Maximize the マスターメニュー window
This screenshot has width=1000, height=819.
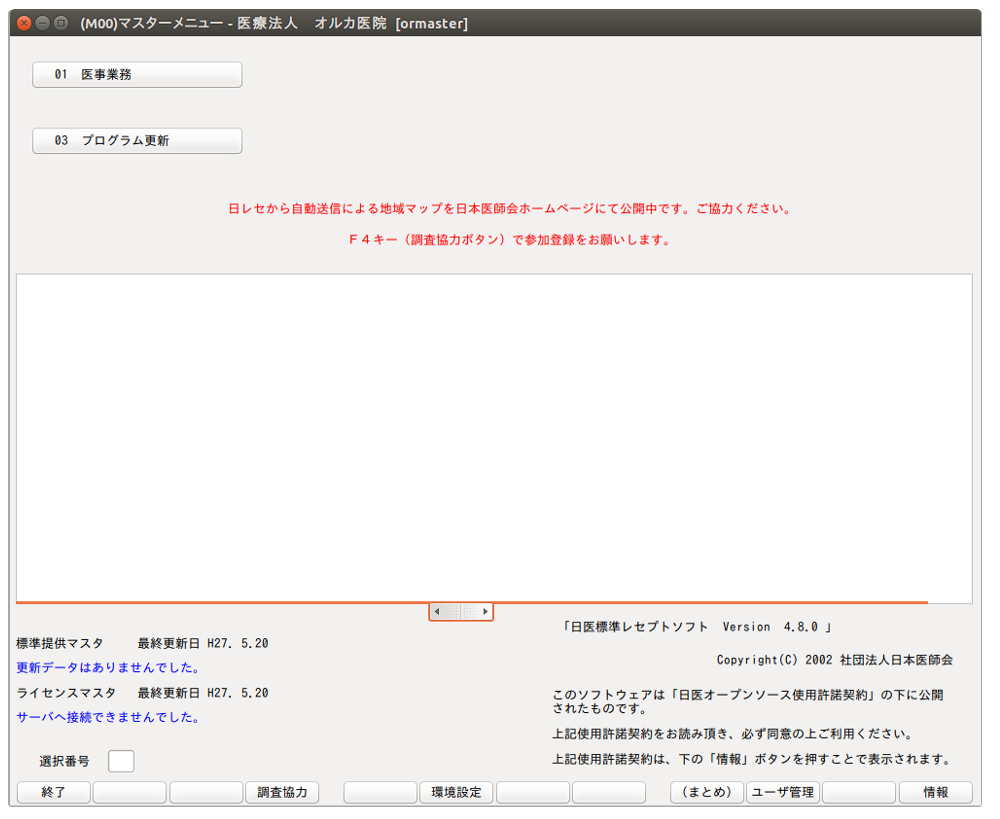(61, 23)
